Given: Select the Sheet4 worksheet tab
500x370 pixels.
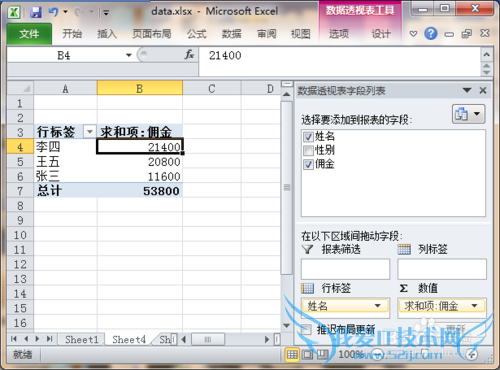Looking at the screenshot, I should point(129,339).
